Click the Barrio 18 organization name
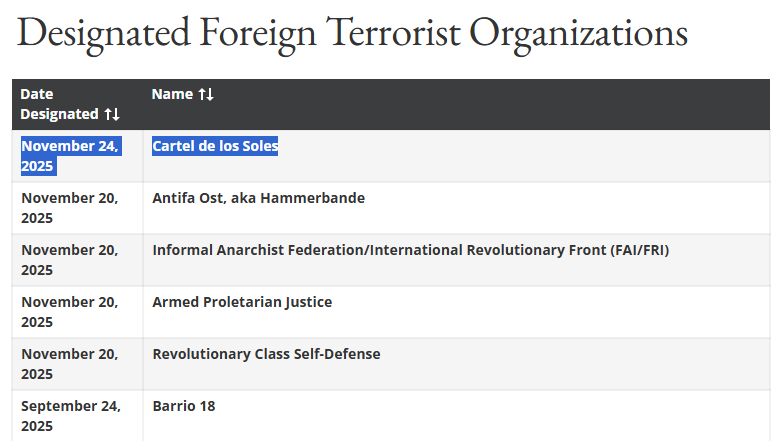Image resolution: width=783 pixels, height=441 pixels. [x=184, y=406]
